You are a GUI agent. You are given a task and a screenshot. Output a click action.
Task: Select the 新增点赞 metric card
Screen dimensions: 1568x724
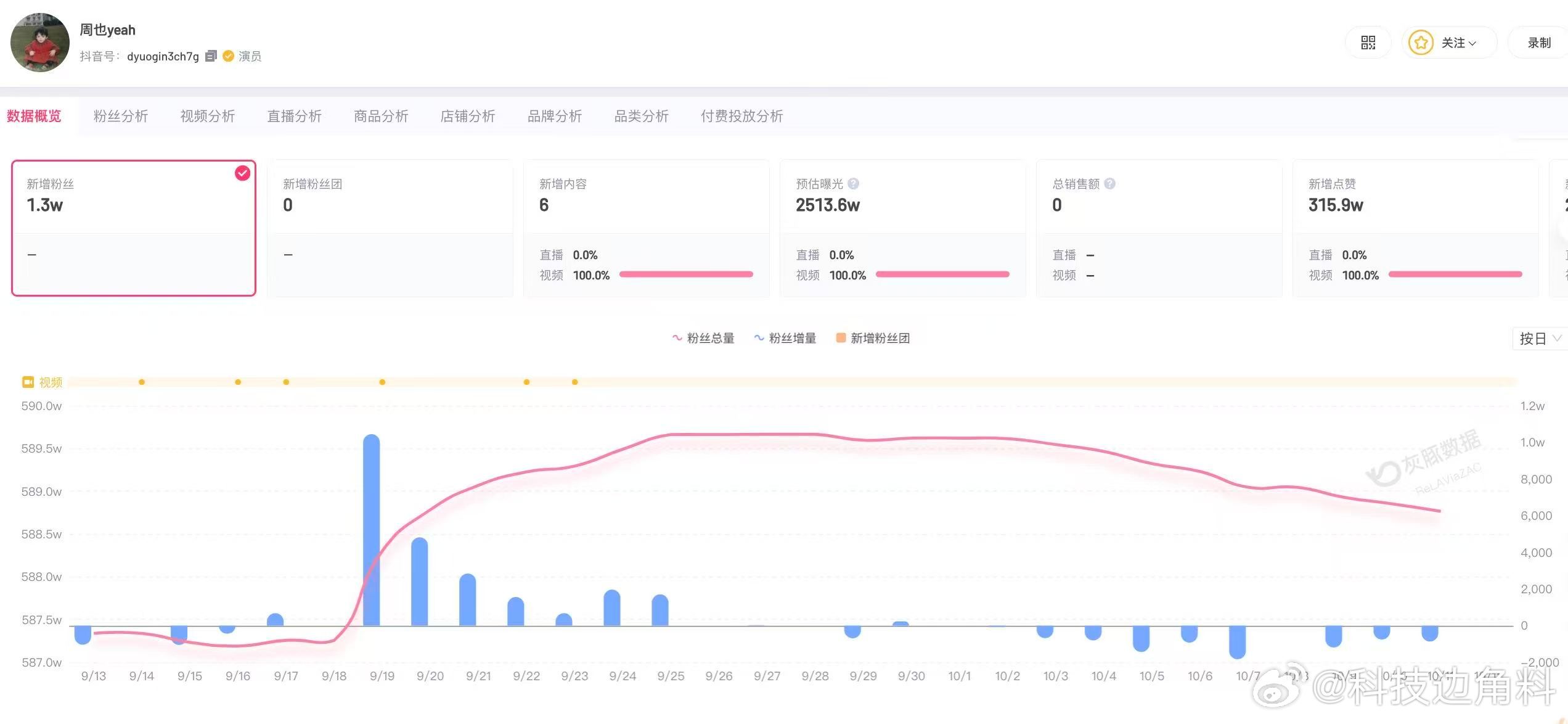click(1416, 228)
